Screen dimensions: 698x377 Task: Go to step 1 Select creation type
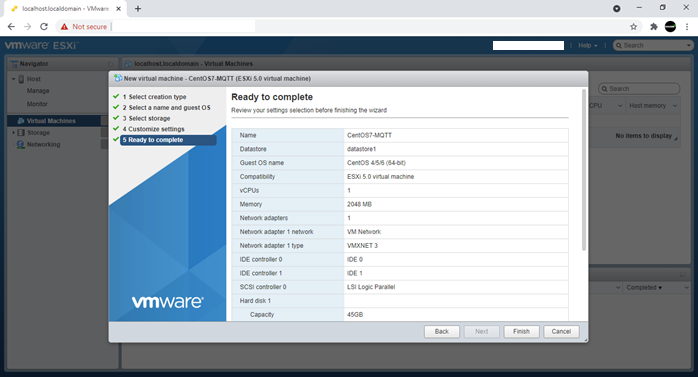point(154,97)
